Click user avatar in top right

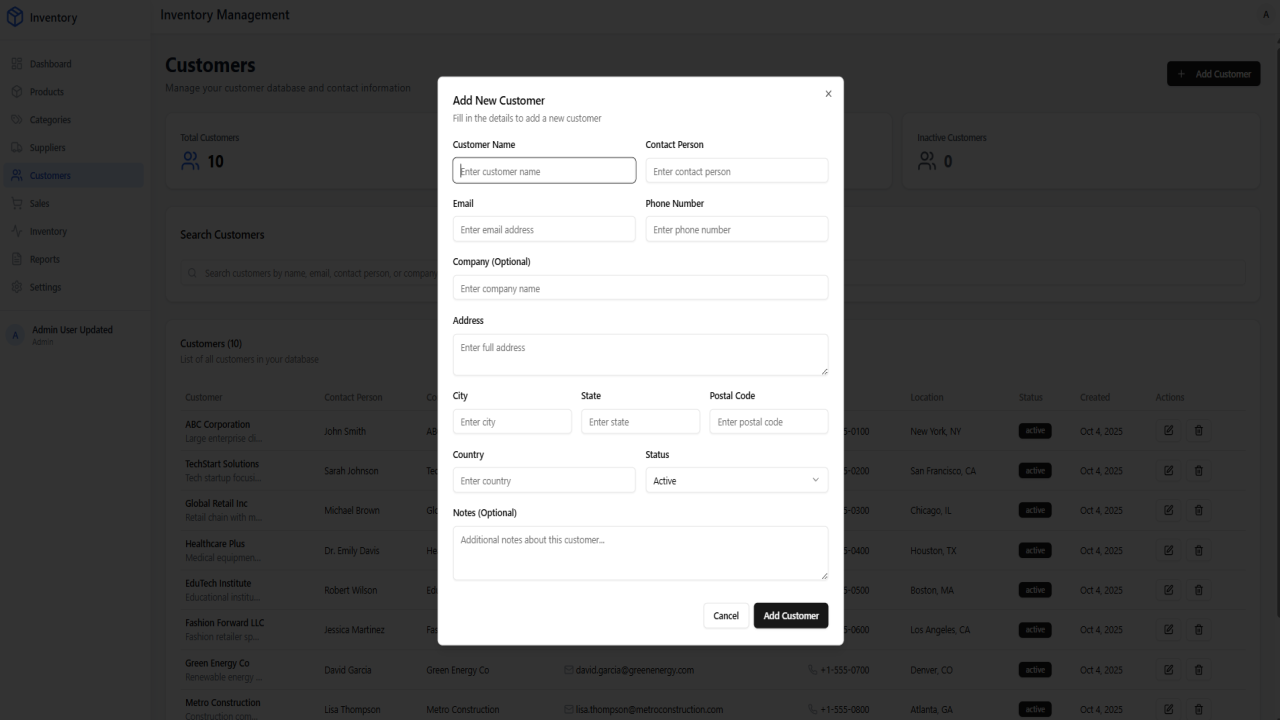(x=1266, y=15)
